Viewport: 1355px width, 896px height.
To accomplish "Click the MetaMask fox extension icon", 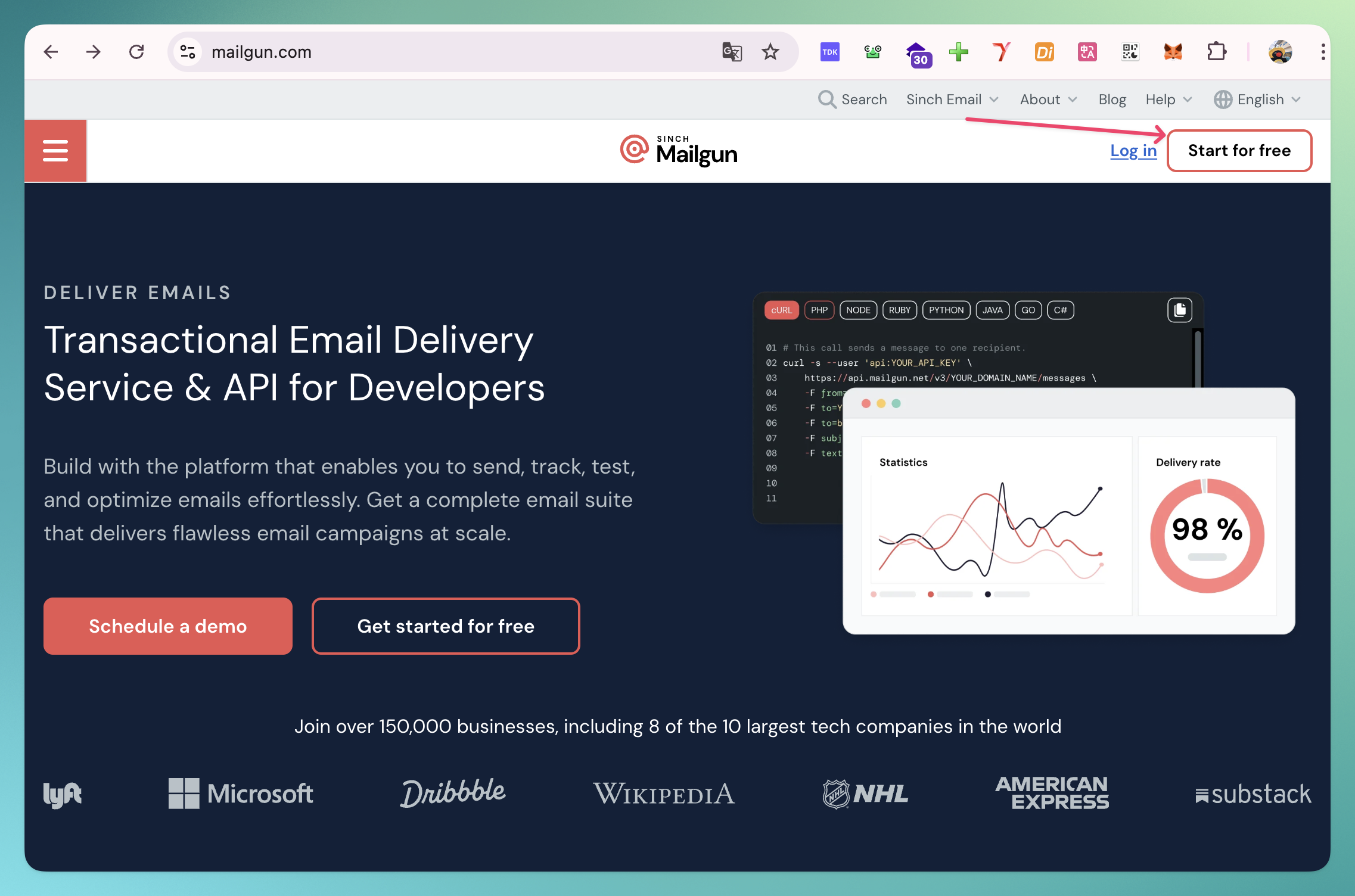I will [x=1173, y=52].
